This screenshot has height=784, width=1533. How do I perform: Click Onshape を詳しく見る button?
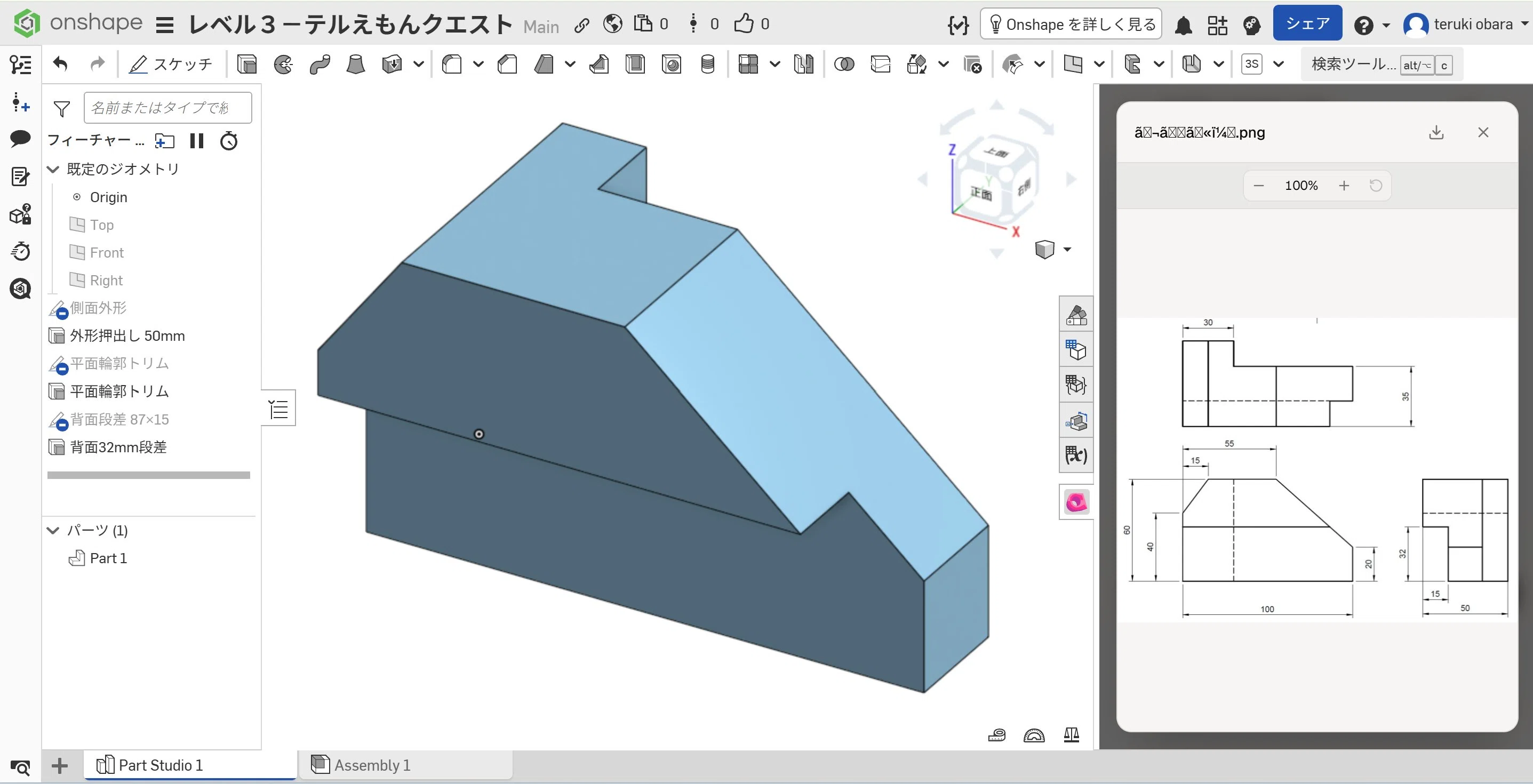(1071, 24)
